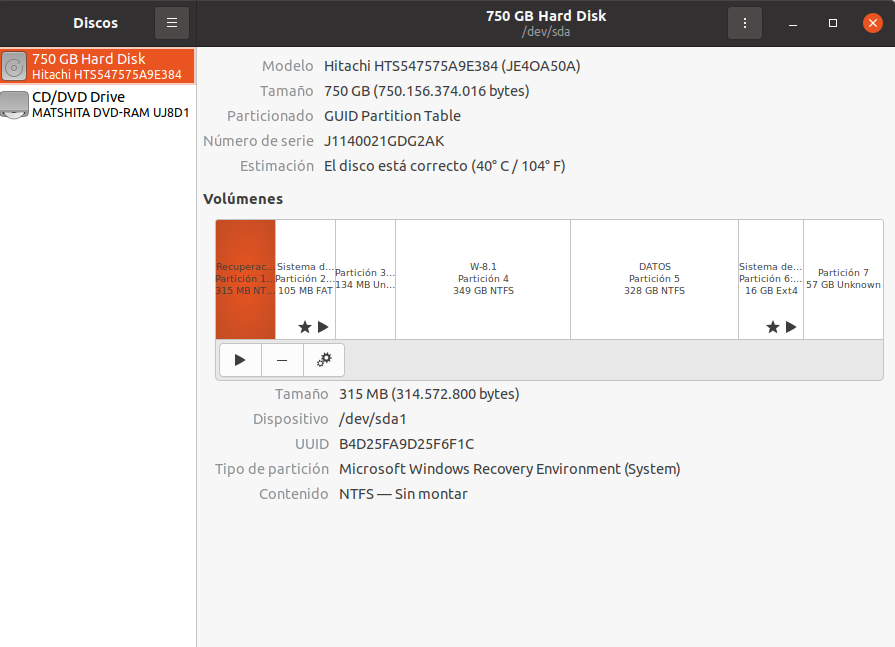Click the CD/DVD drive icon in sidebar
This screenshot has height=647, width=895.
[x=14, y=104]
